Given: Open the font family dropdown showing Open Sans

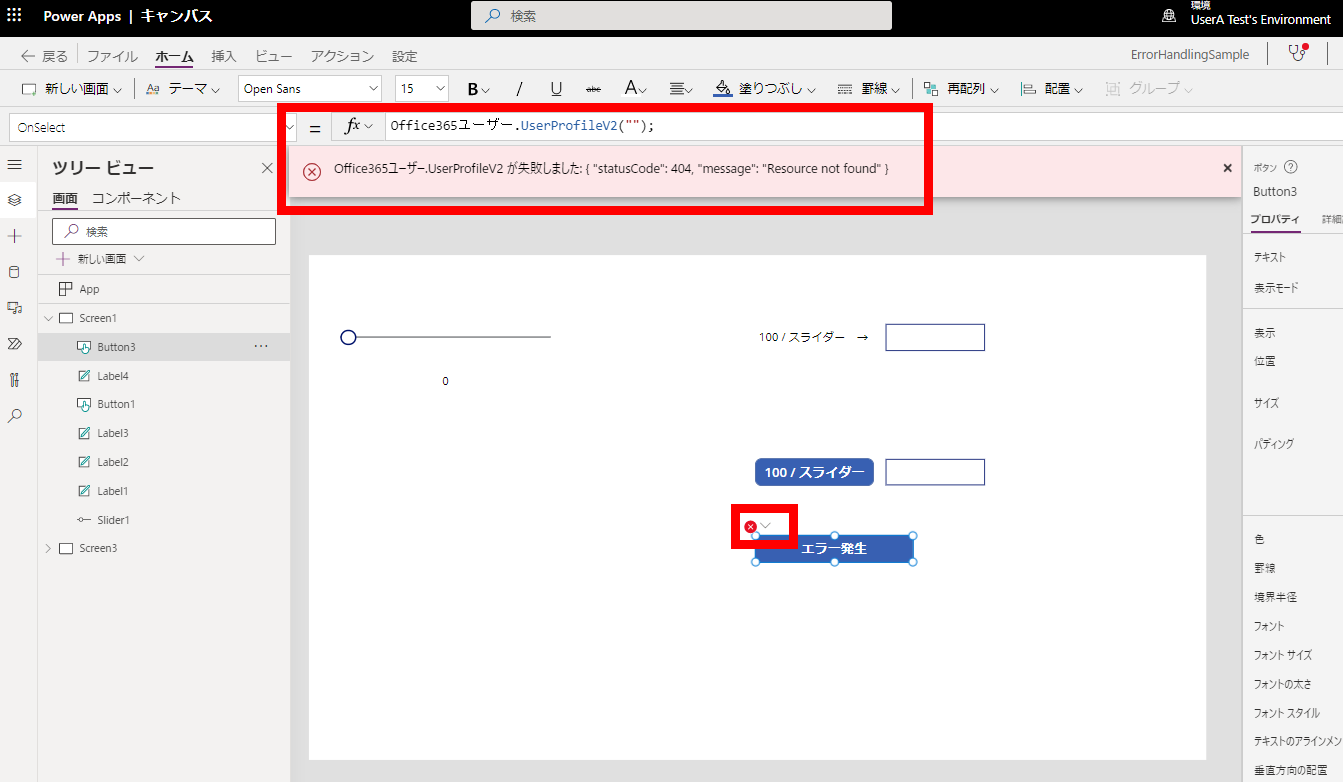Looking at the screenshot, I should pyautogui.click(x=309, y=88).
